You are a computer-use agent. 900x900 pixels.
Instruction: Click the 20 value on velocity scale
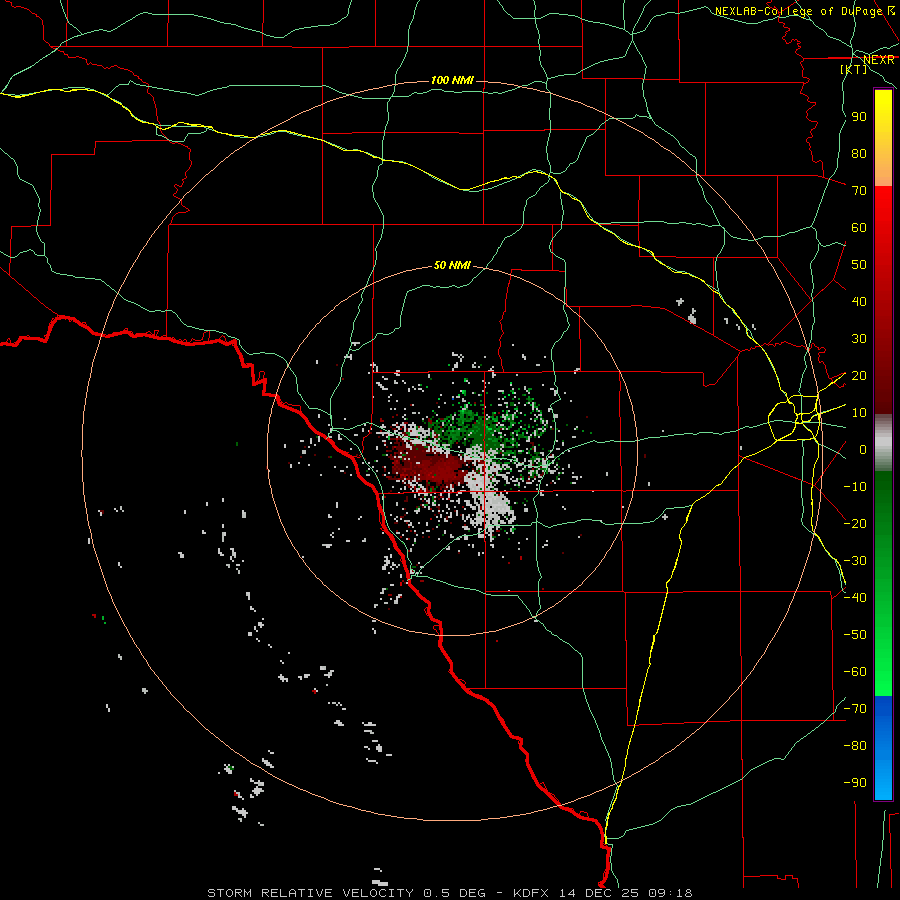click(x=859, y=375)
